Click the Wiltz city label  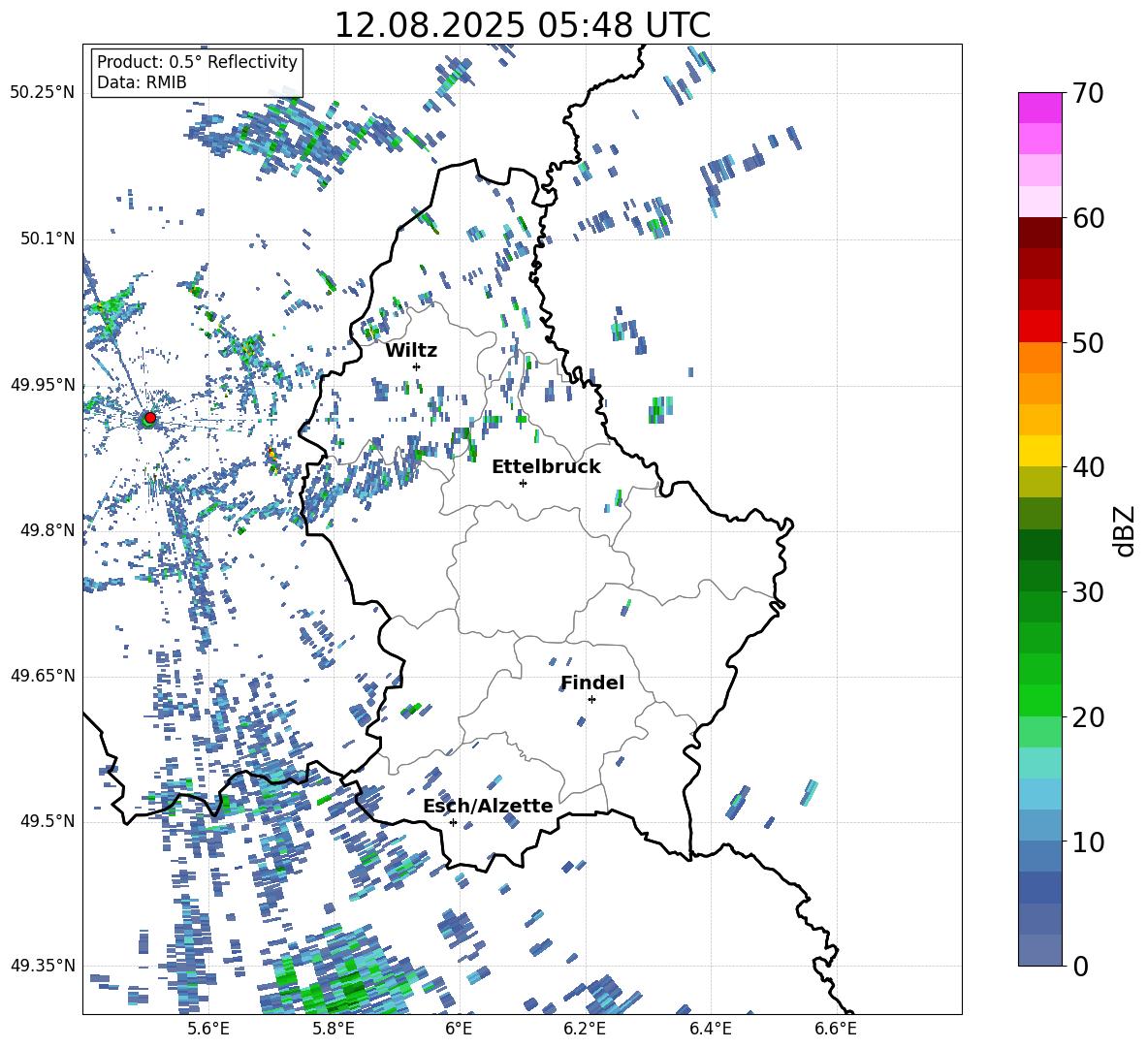pos(411,351)
